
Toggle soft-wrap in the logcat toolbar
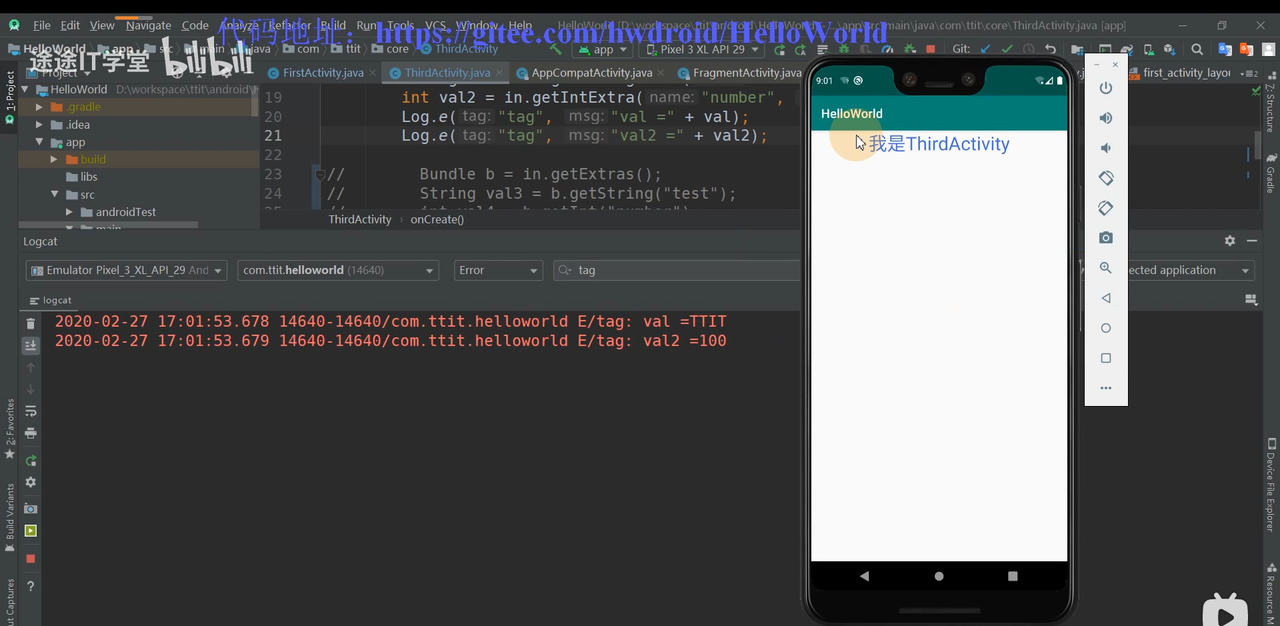(x=31, y=411)
